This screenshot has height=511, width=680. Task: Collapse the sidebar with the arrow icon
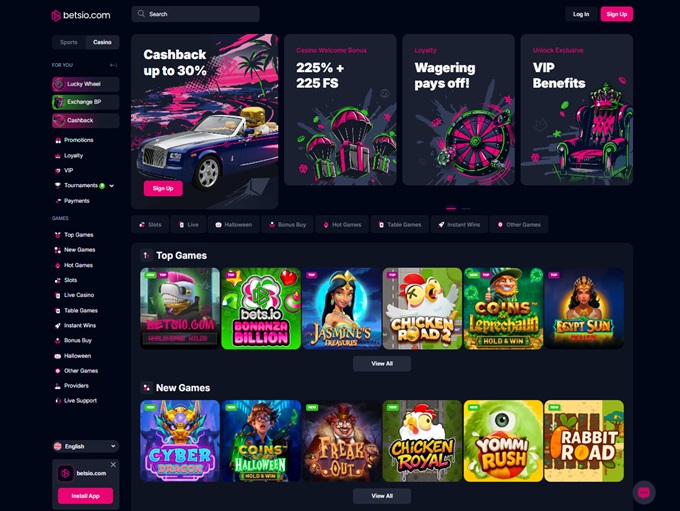[x=113, y=65]
